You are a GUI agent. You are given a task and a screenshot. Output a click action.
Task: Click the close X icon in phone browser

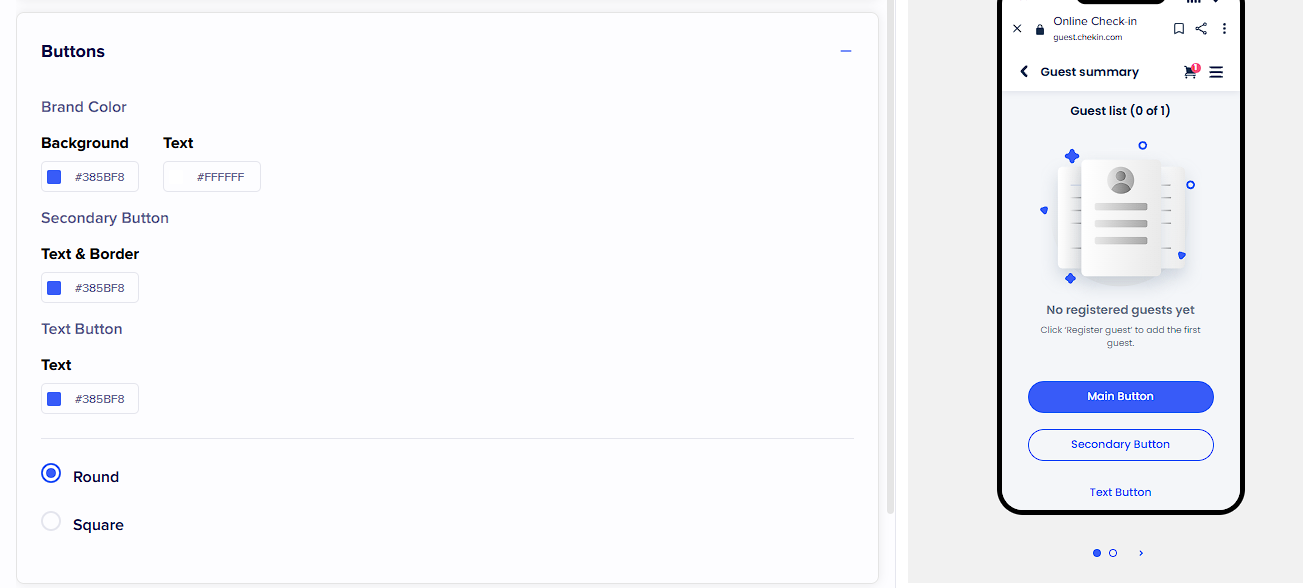tap(1017, 29)
